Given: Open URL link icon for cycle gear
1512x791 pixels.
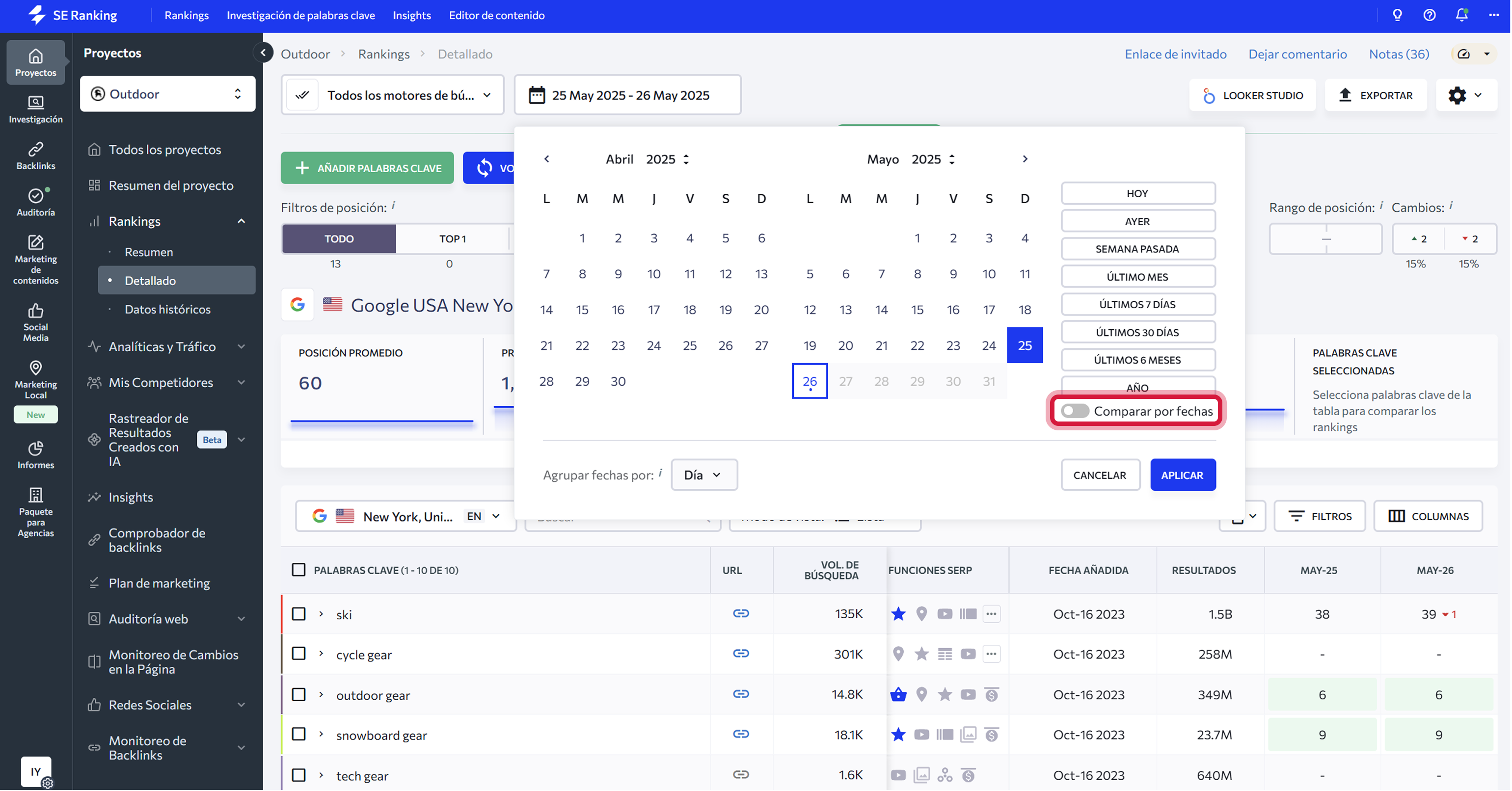Looking at the screenshot, I should tap(741, 654).
